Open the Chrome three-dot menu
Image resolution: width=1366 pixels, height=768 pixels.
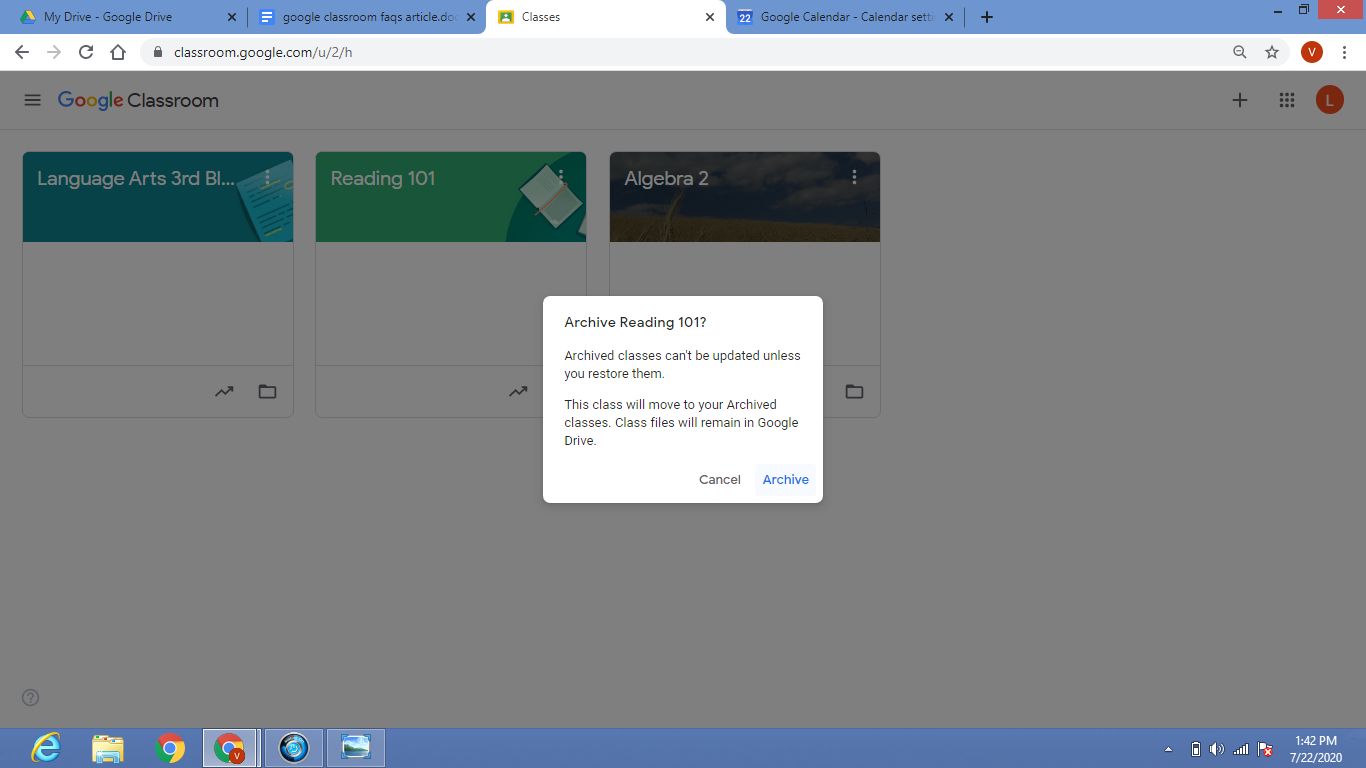1345,52
